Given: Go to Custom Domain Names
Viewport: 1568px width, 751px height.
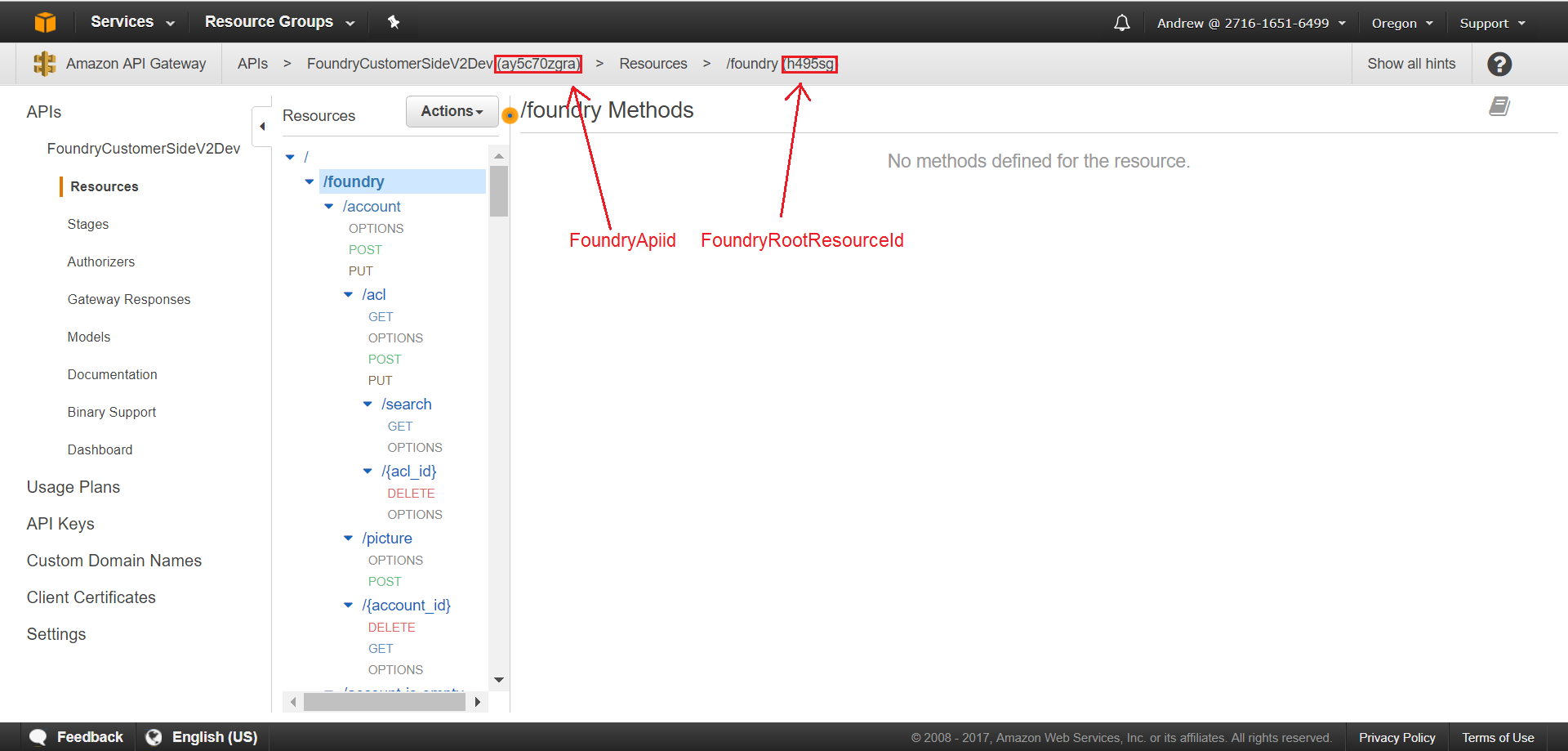Looking at the screenshot, I should point(114,561).
